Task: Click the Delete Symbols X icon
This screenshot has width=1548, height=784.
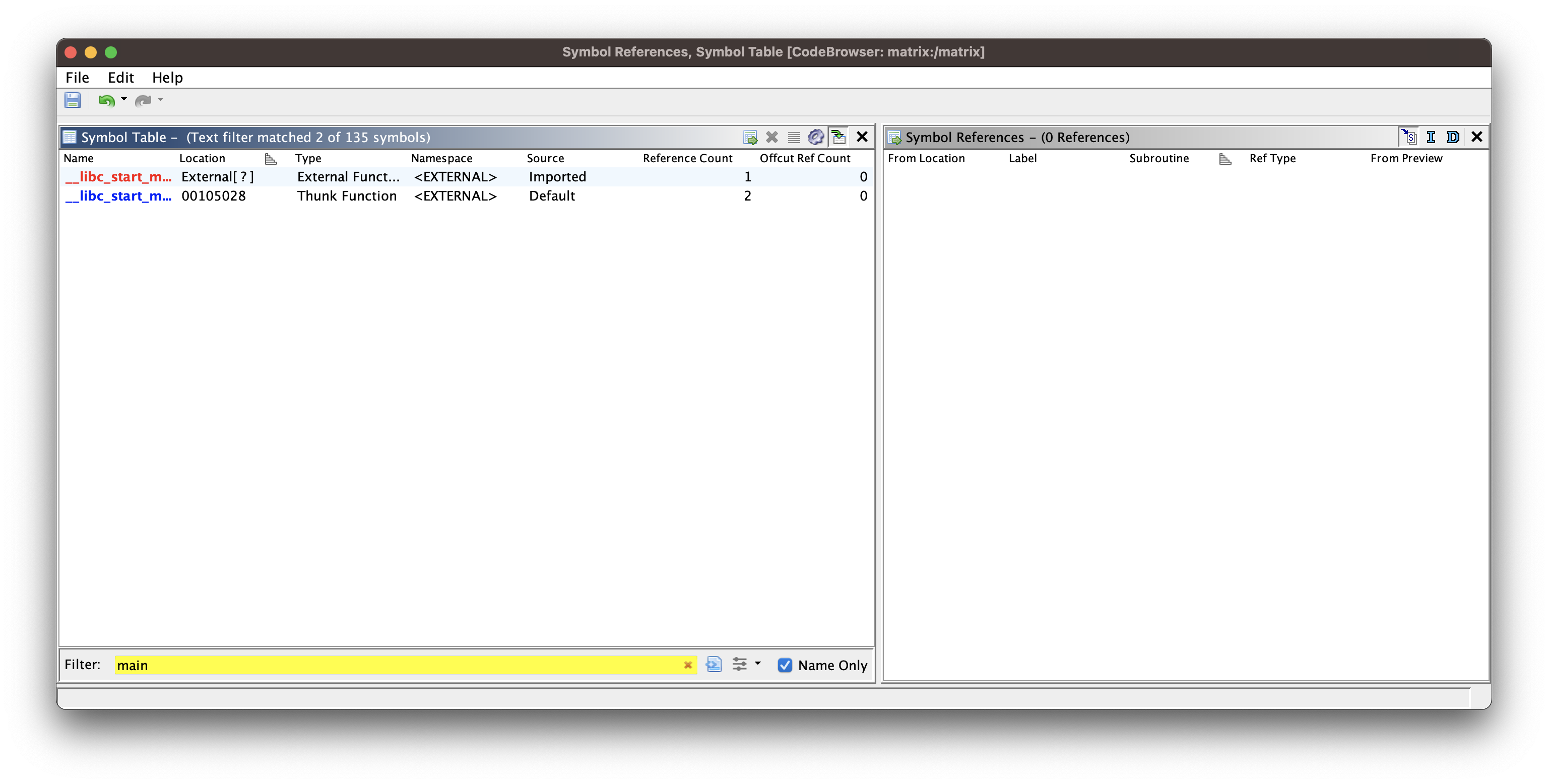Action: 771,138
